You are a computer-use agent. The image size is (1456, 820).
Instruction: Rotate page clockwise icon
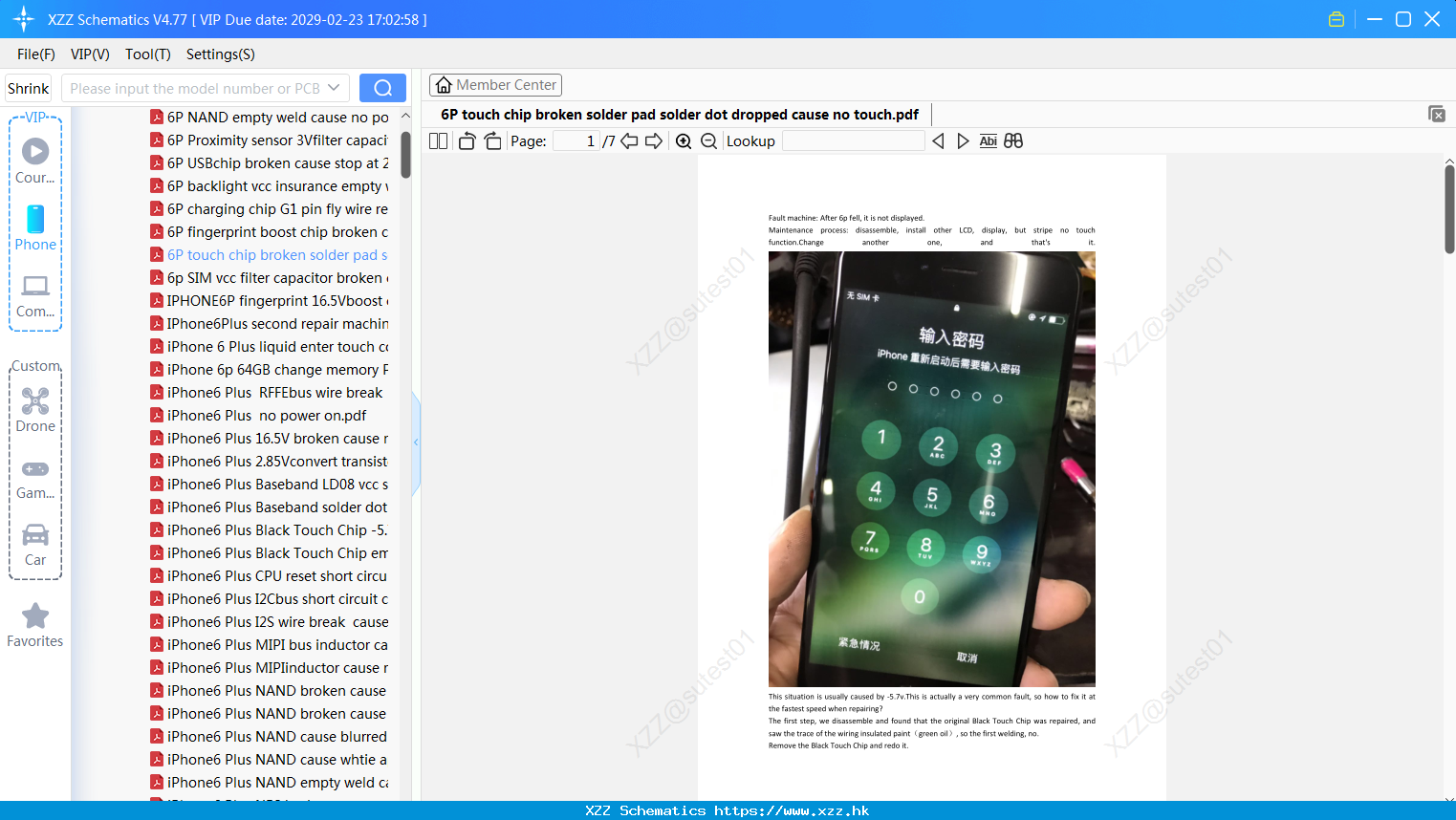[x=492, y=141]
